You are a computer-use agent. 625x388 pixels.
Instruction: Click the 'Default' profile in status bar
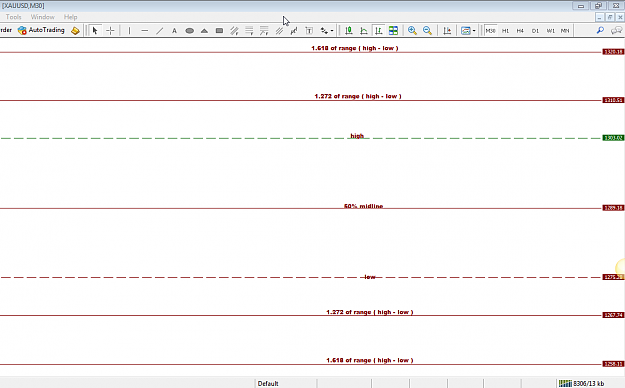268,384
